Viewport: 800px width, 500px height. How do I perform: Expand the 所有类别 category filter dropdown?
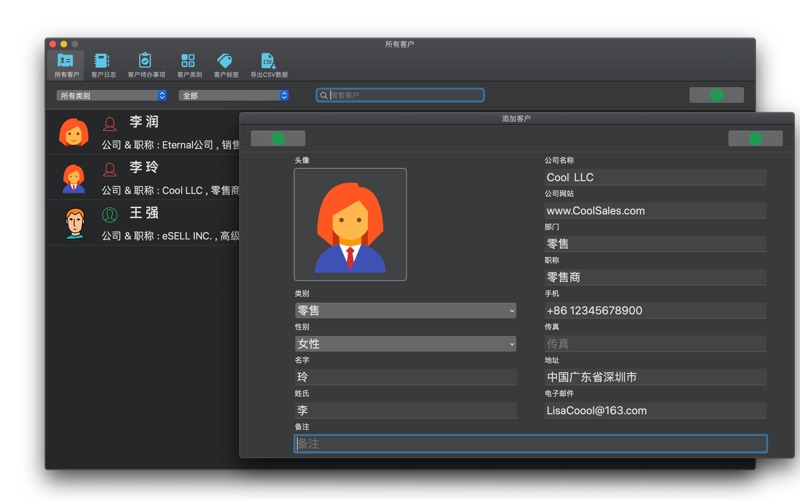111,96
